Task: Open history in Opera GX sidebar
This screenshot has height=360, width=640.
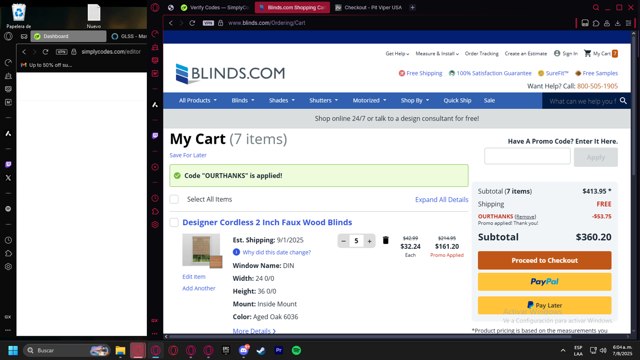Action: click(x=155, y=198)
